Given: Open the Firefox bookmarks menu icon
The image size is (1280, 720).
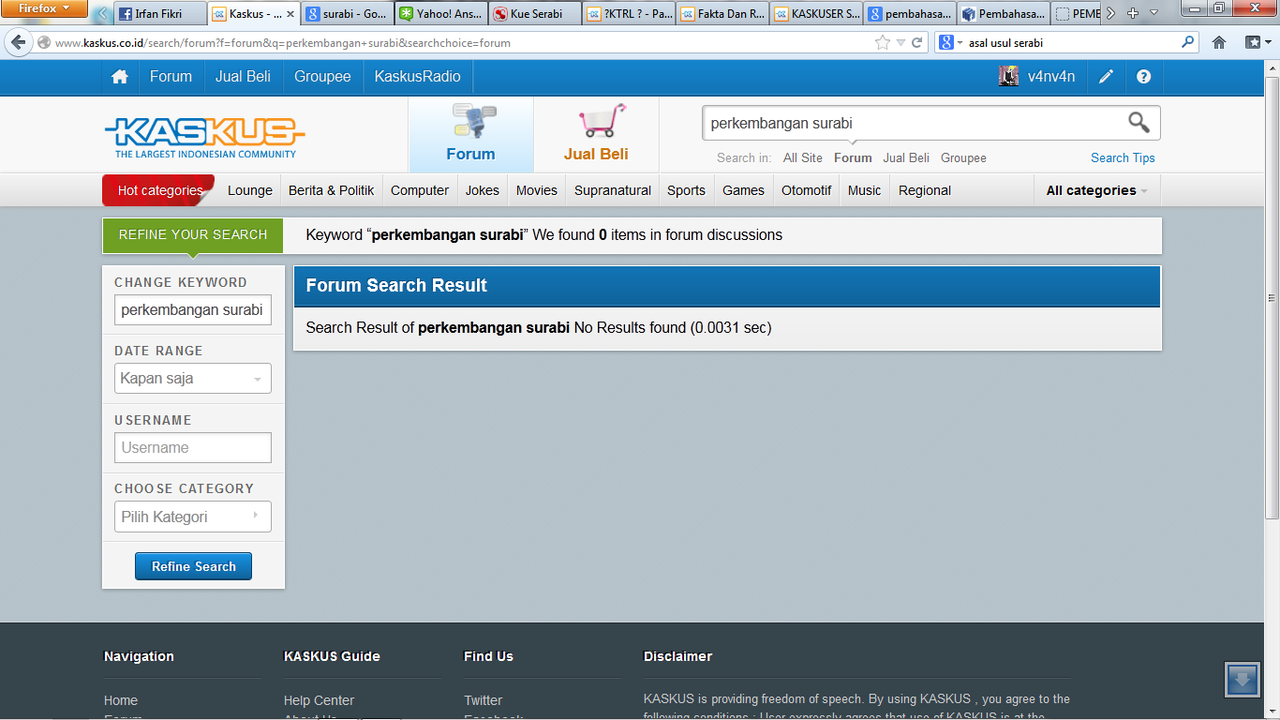Looking at the screenshot, I should (1257, 43).
